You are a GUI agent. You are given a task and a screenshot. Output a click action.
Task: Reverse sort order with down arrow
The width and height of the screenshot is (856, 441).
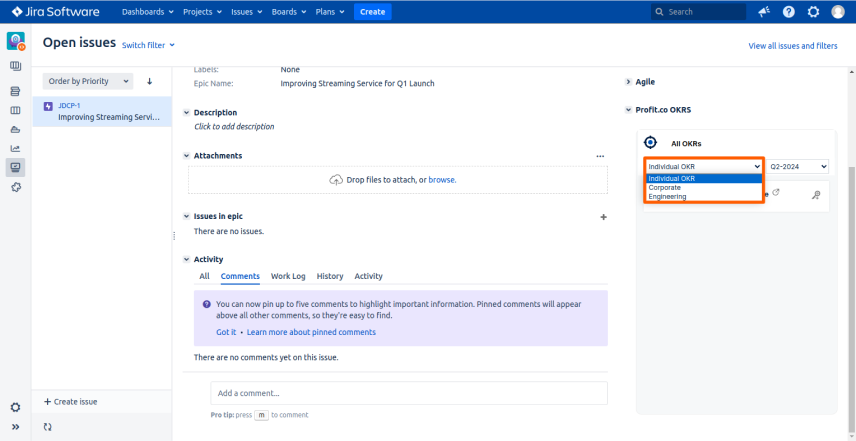coord(150,81)
